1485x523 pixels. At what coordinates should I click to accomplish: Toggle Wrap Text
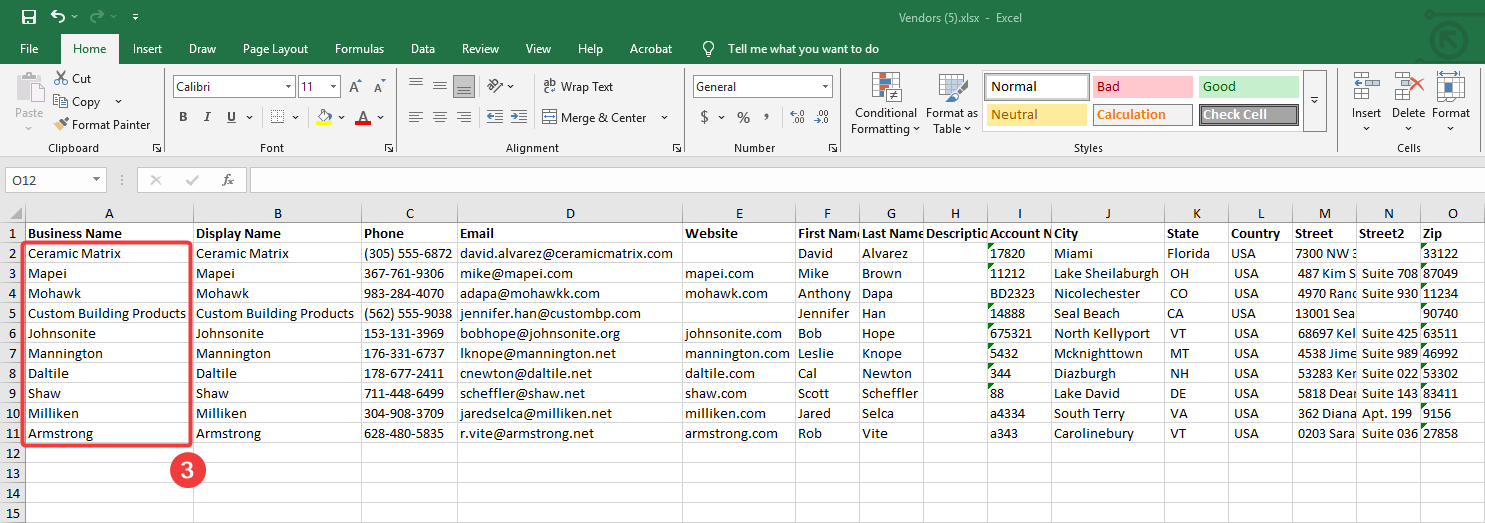click(x=578, y=87)
